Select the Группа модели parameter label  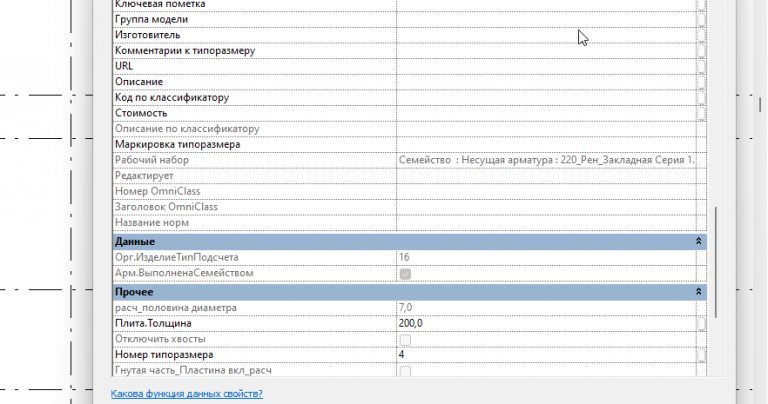pyautogui.click(x=151, y=20)
